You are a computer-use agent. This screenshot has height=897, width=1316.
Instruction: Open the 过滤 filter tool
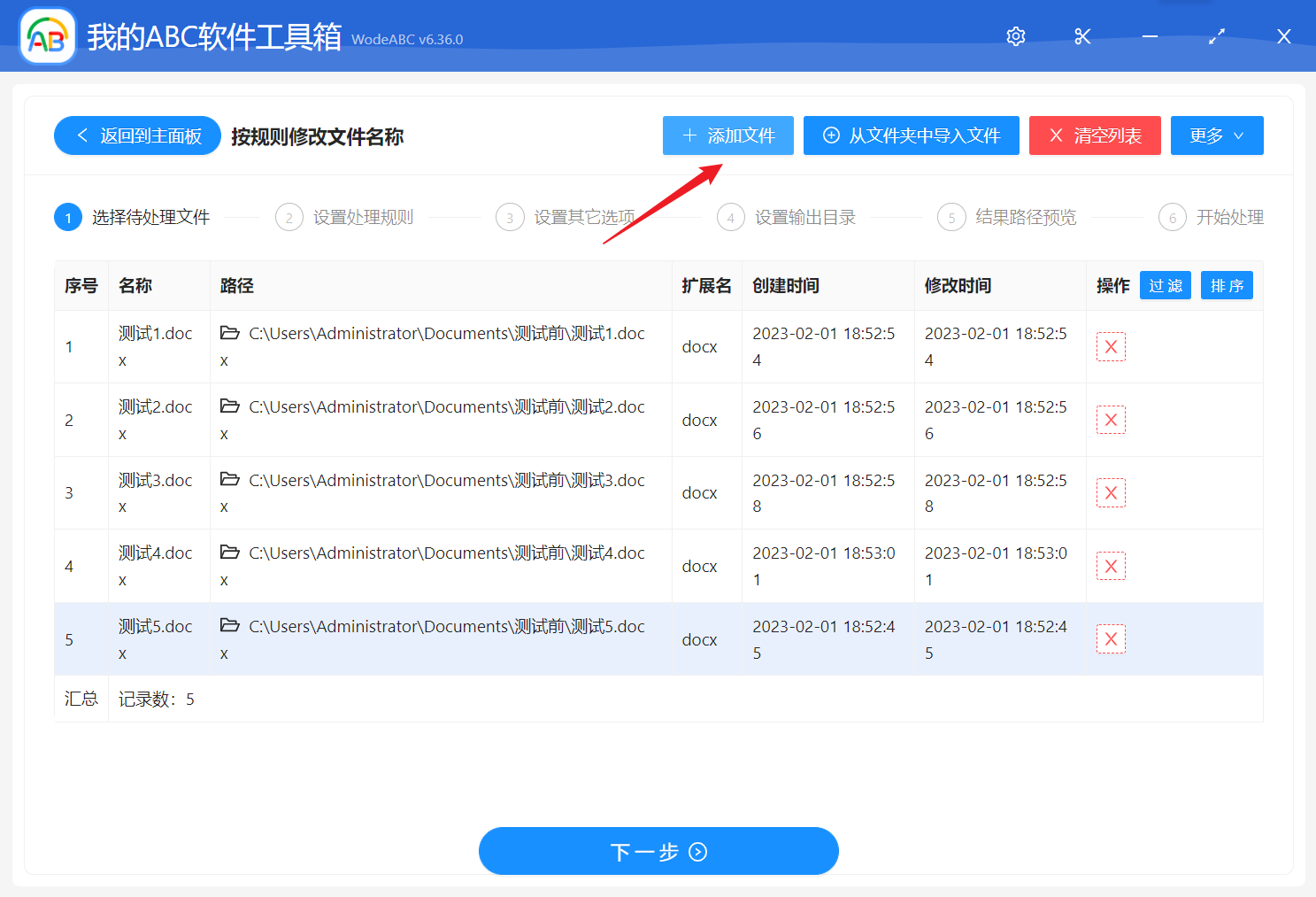point(1165,285)
